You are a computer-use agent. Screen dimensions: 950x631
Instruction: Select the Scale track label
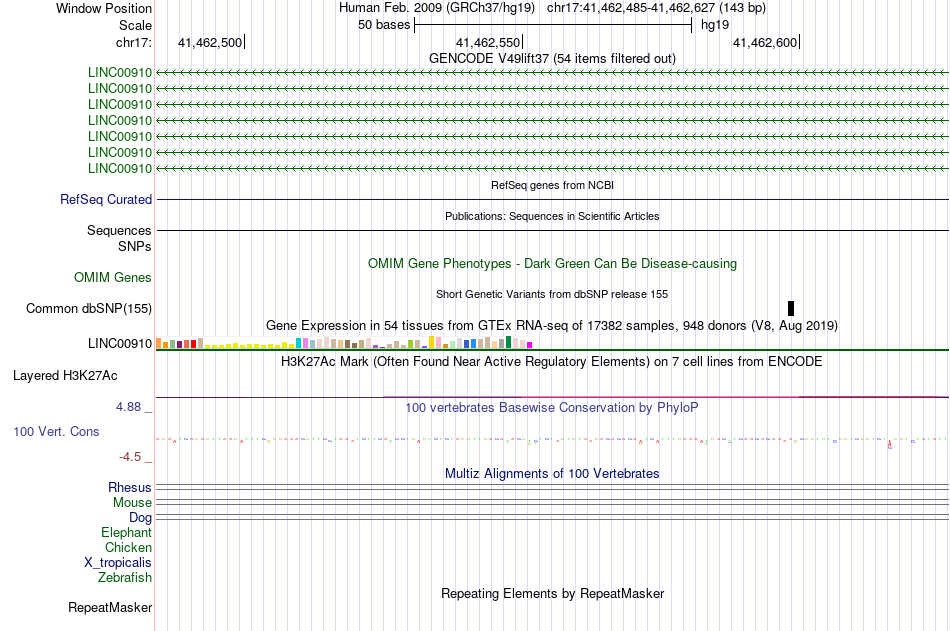(x=135, y=25)
